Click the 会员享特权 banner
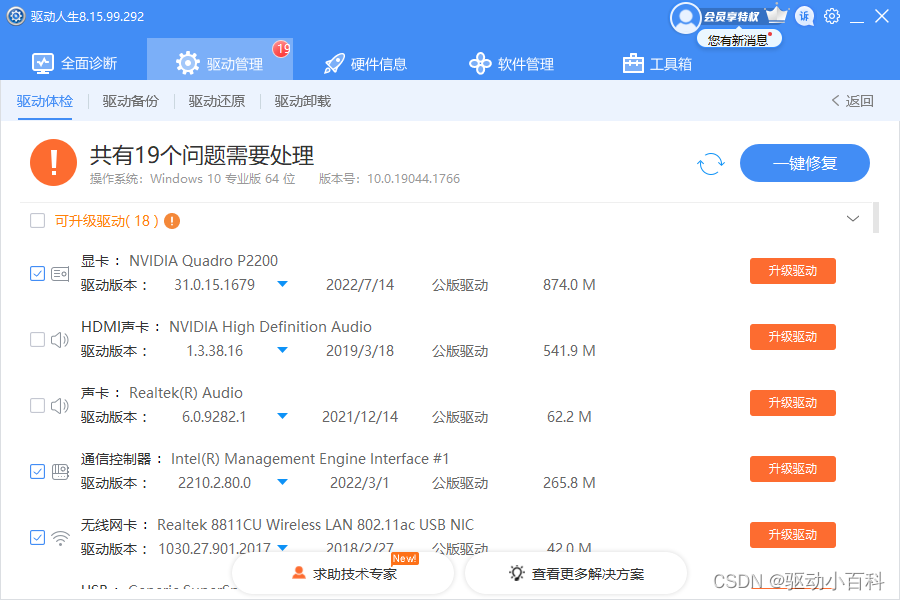 tap(731, 17)
